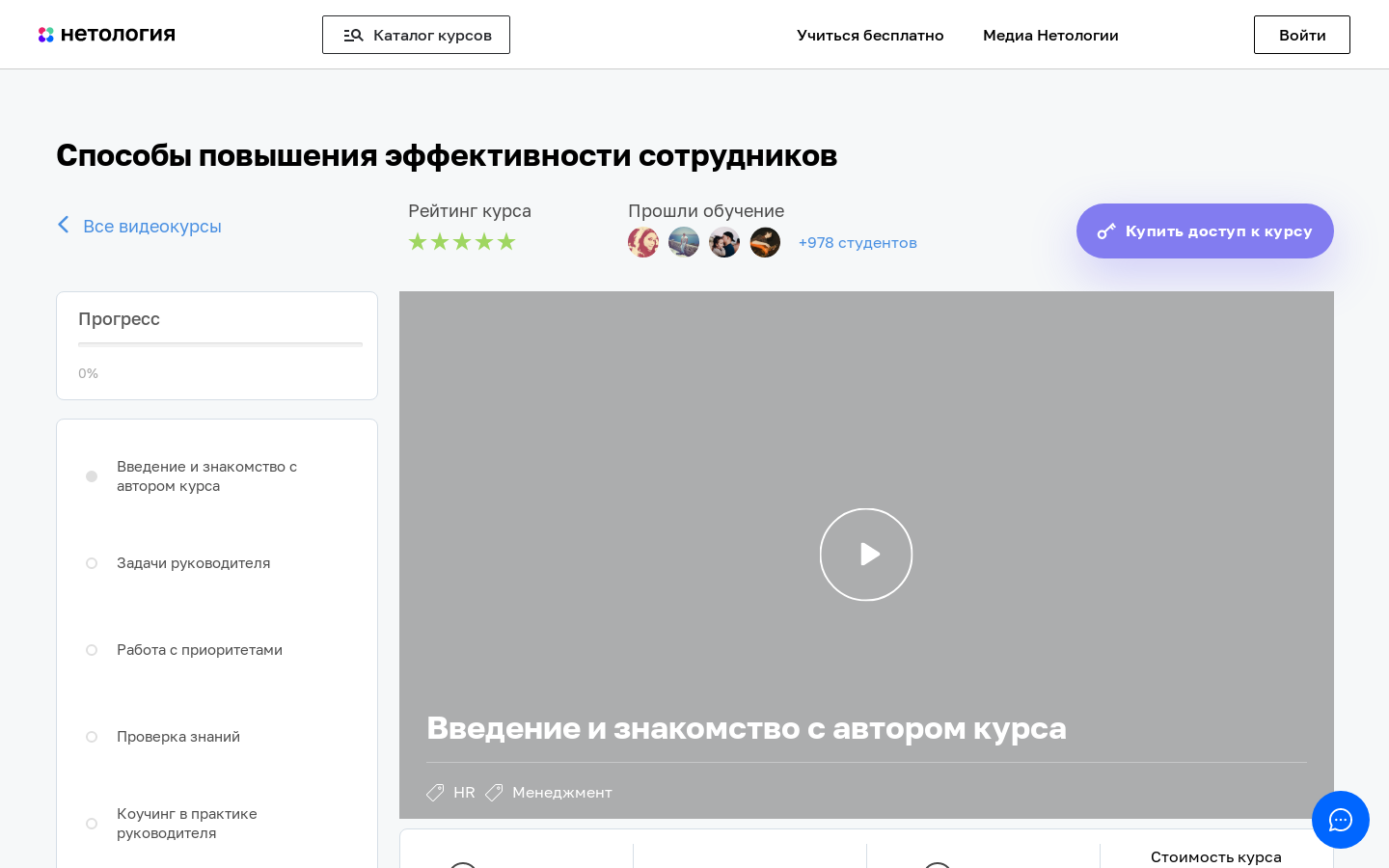
Task: Open Учиться бесплатно menu item
Action: 870,35
